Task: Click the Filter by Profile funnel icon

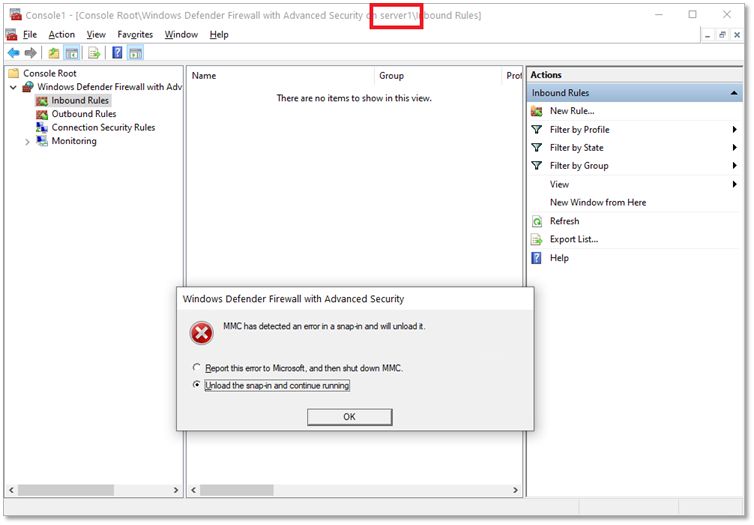Action: pos(537,129)
